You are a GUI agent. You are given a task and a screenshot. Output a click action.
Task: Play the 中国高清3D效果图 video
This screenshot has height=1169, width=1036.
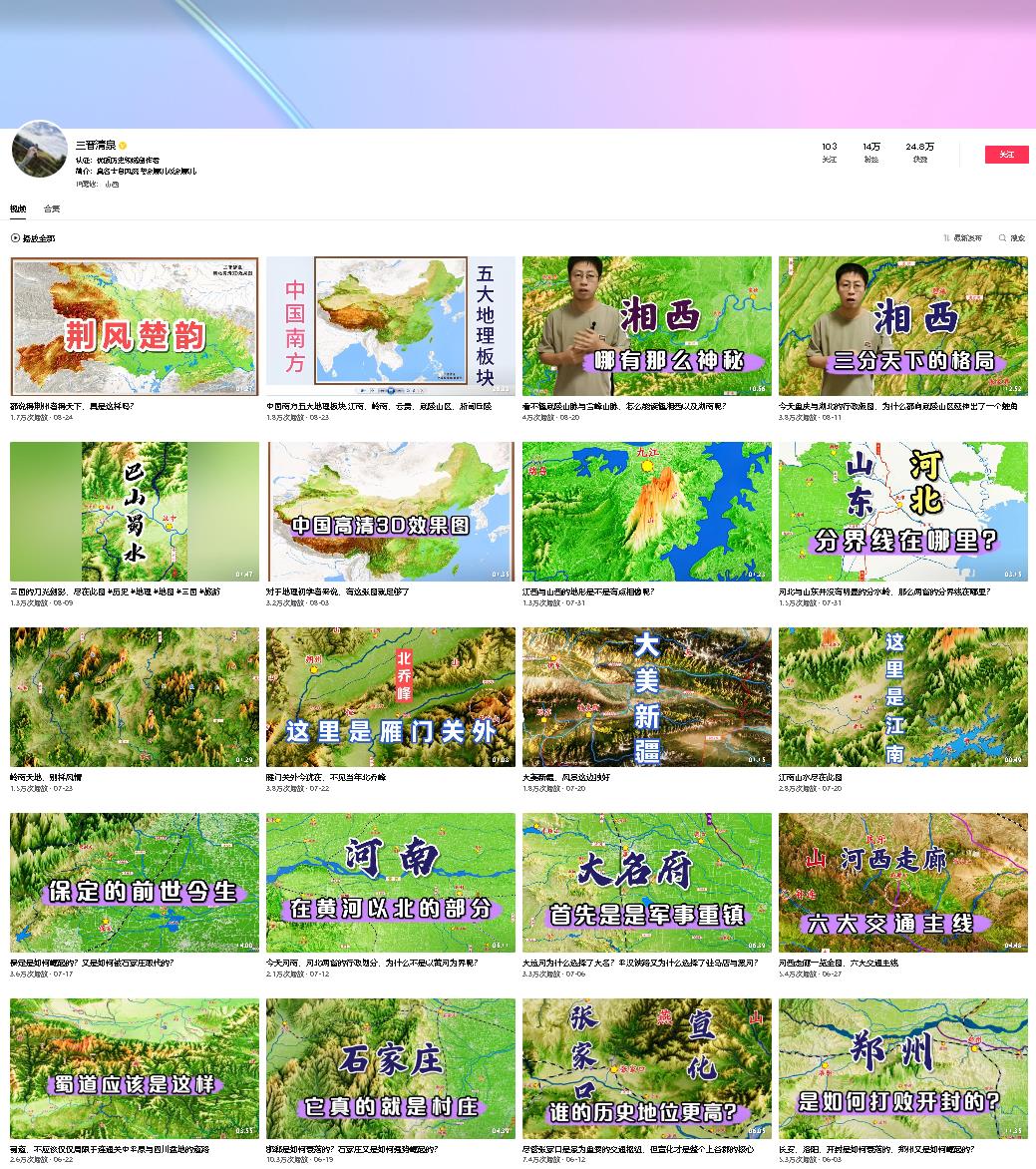390,512
